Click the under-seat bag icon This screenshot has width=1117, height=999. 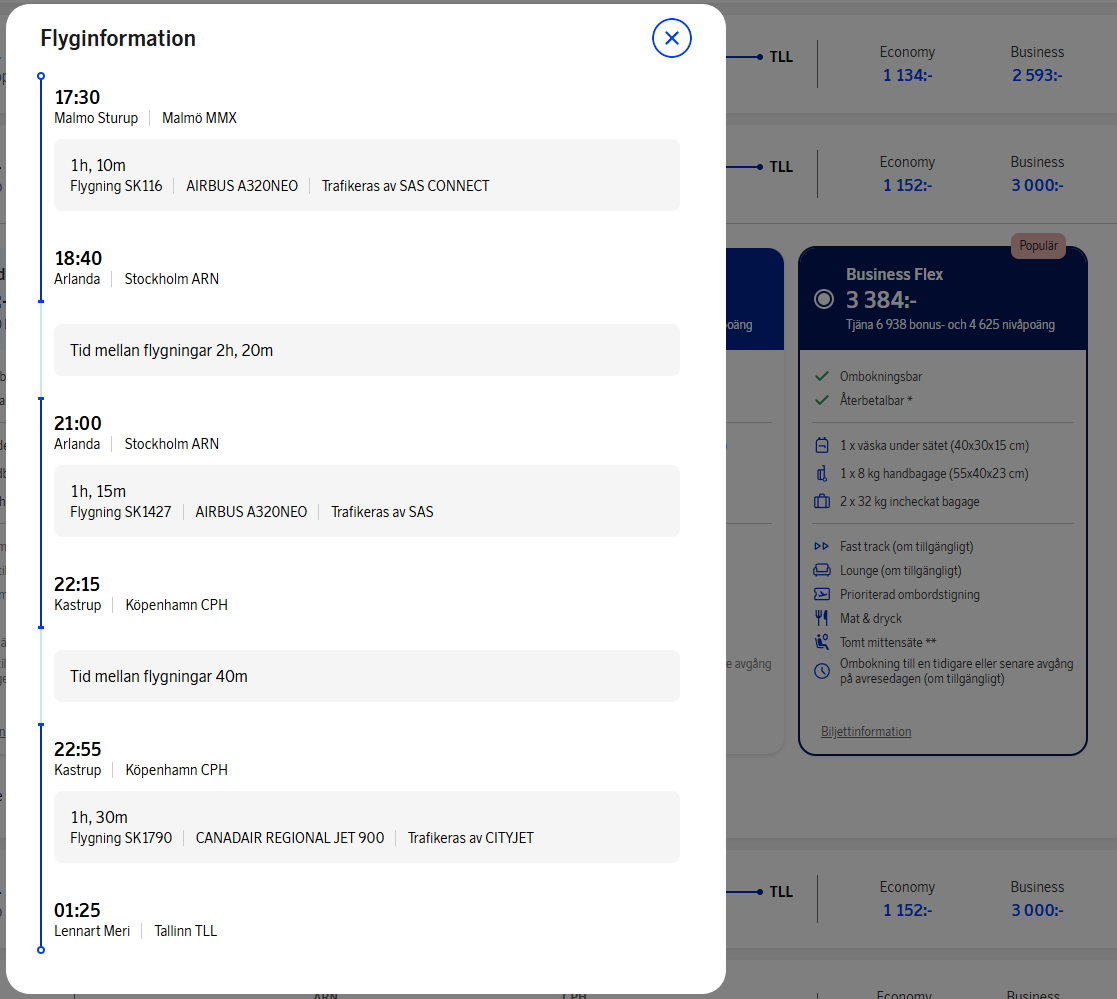(x=821, y=445)
